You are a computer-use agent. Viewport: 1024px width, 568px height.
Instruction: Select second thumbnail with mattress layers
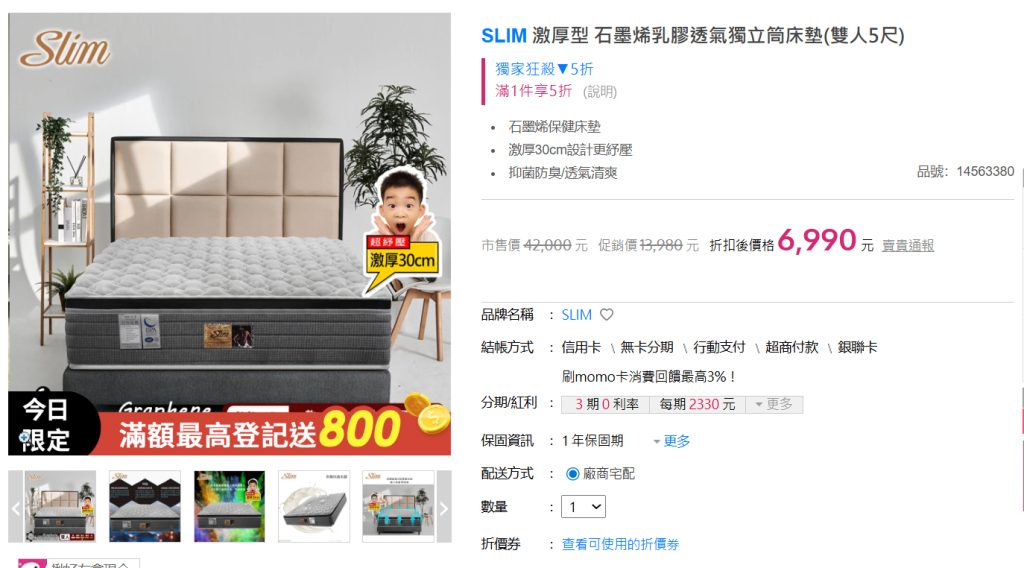tap(145, 507)
